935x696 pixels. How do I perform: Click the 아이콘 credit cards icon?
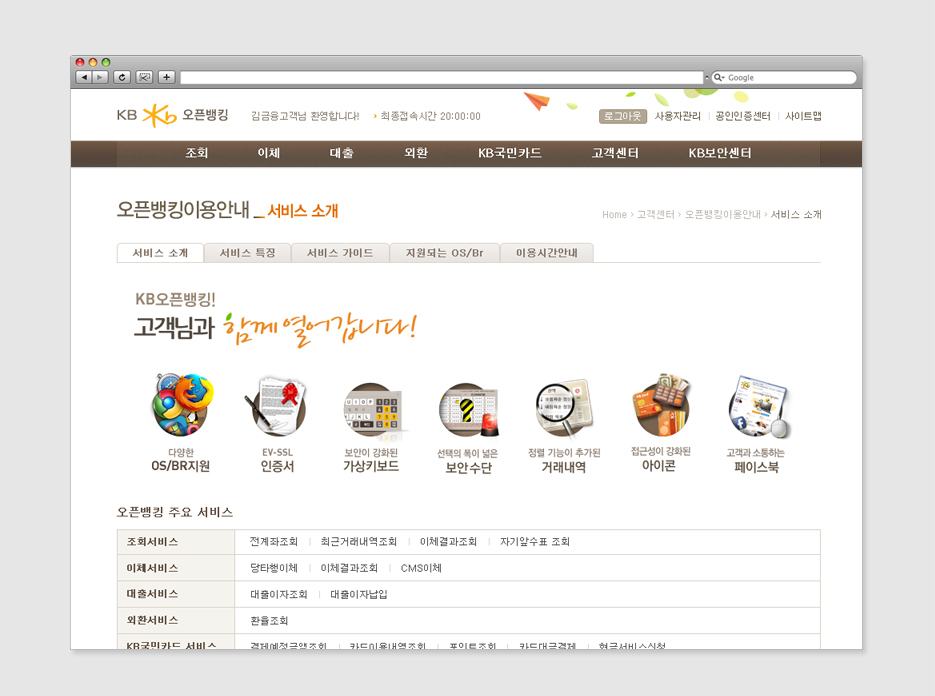click(660, 406)
